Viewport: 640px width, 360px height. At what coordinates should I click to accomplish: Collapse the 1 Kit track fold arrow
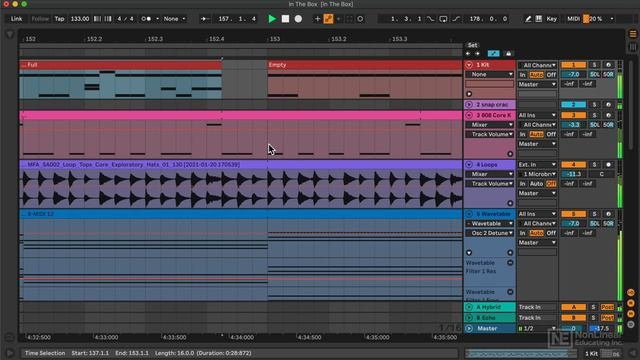[x=469, y=65]
